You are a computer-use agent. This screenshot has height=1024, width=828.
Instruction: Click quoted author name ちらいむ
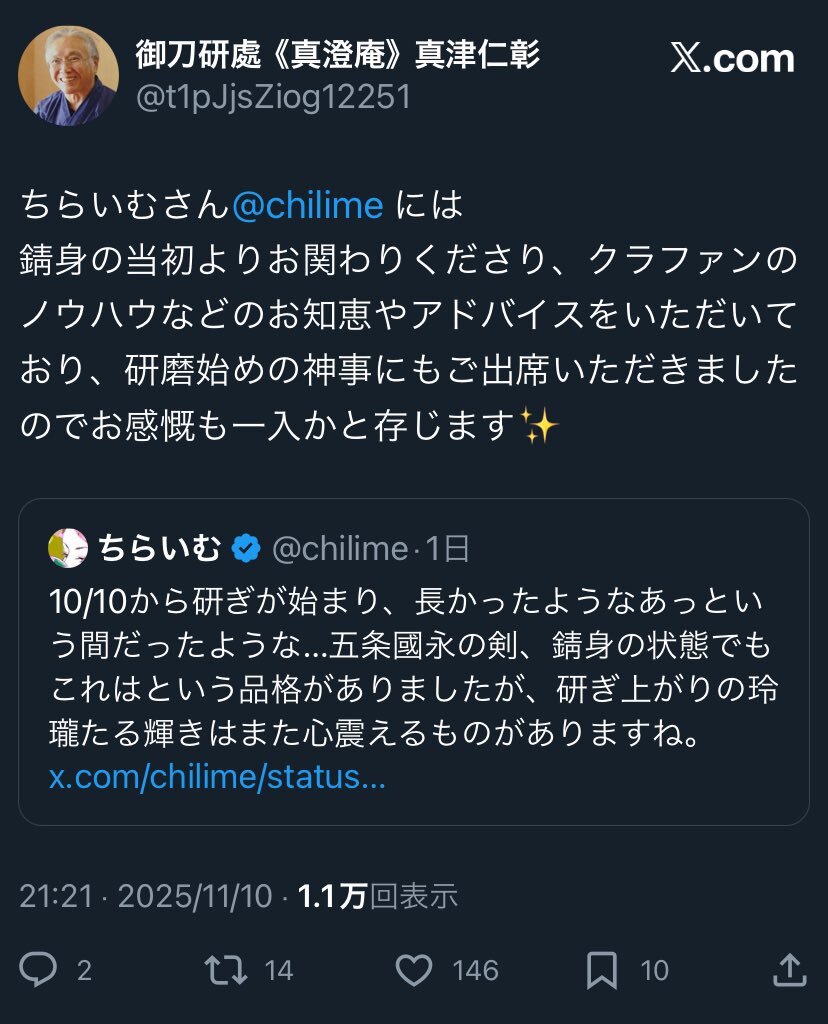point(159,548)
